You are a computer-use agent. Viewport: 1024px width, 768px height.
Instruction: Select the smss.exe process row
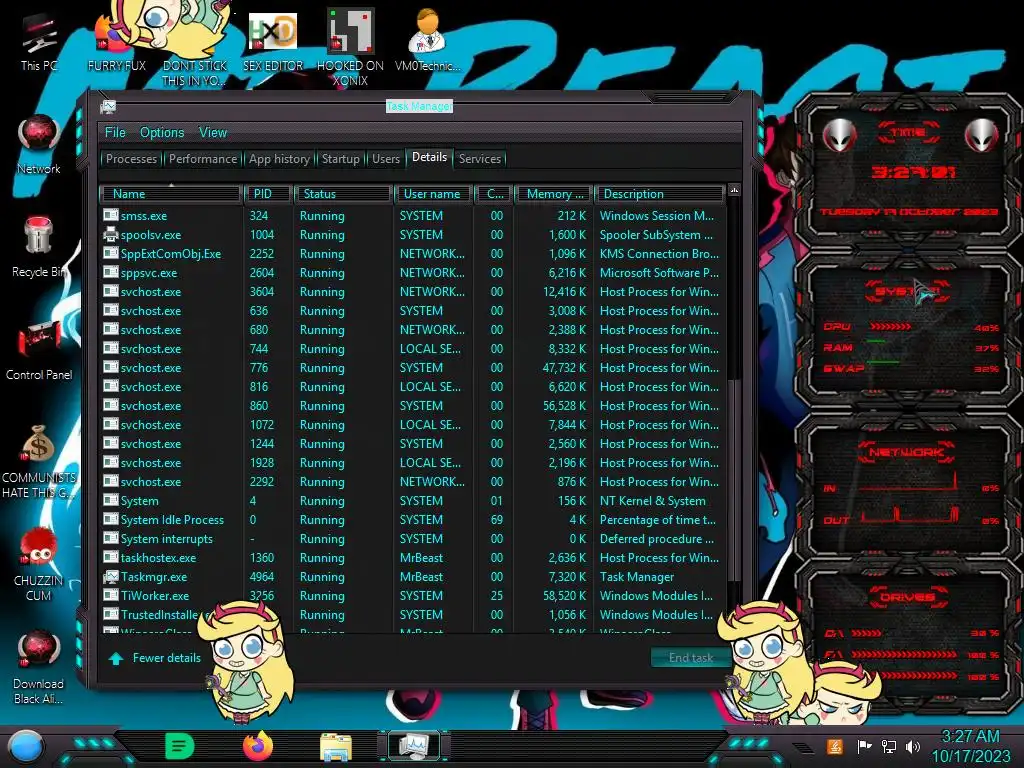click(413, 216)
